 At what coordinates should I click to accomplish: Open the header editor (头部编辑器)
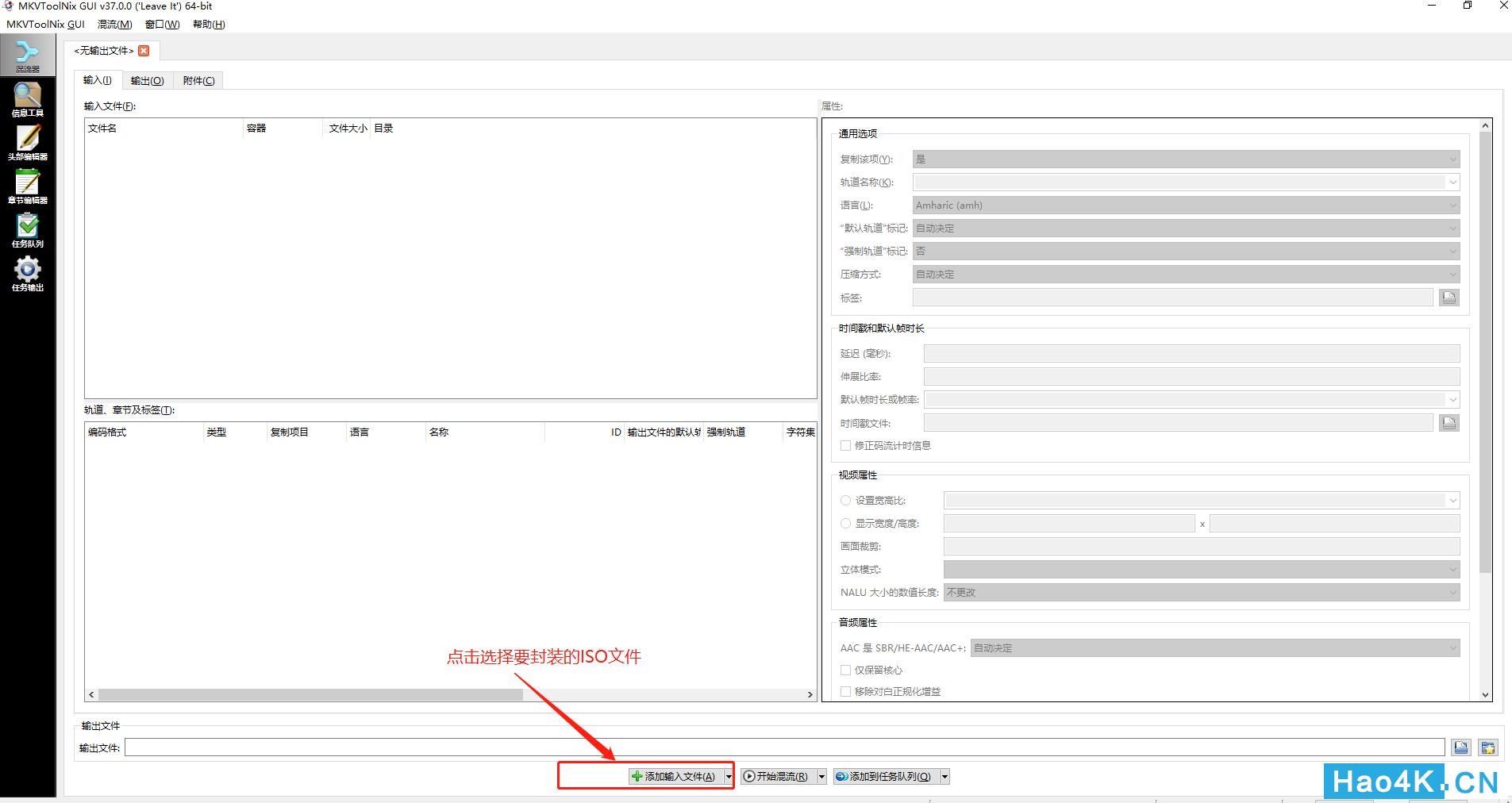click(x=27, y=144)
